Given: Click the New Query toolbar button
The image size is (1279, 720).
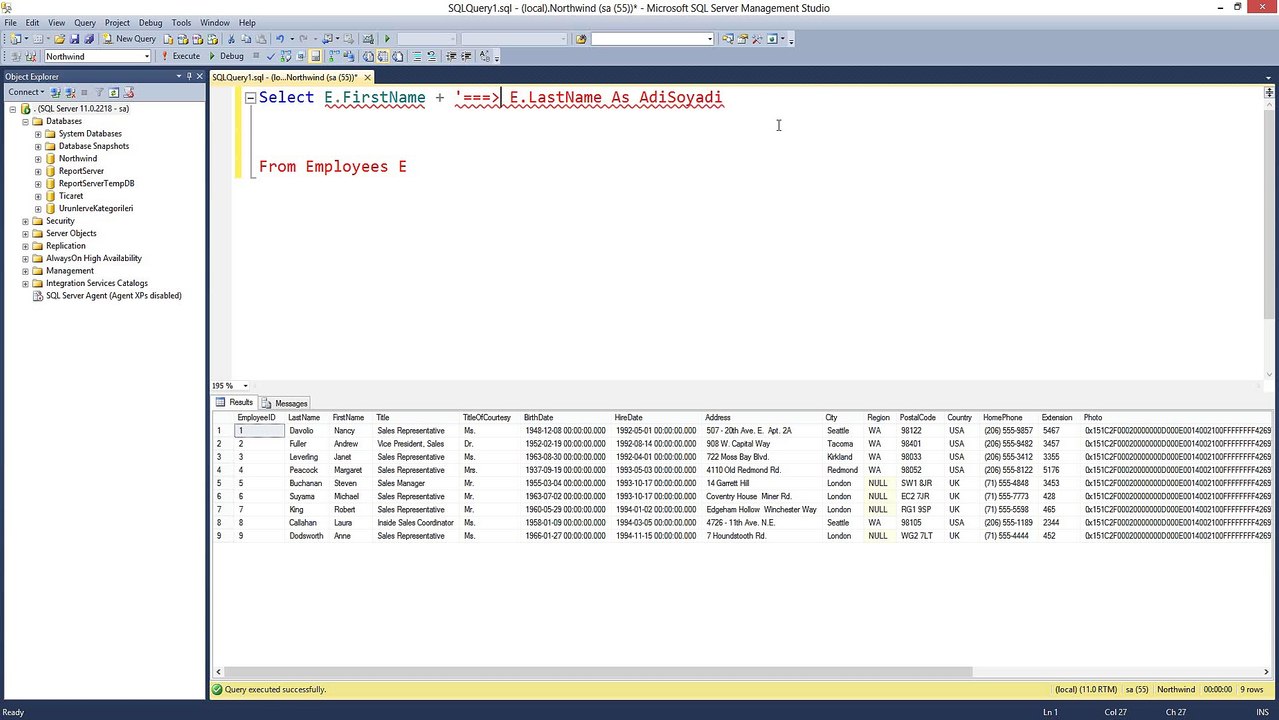Looking at the screenshot, I should [130, 39].
